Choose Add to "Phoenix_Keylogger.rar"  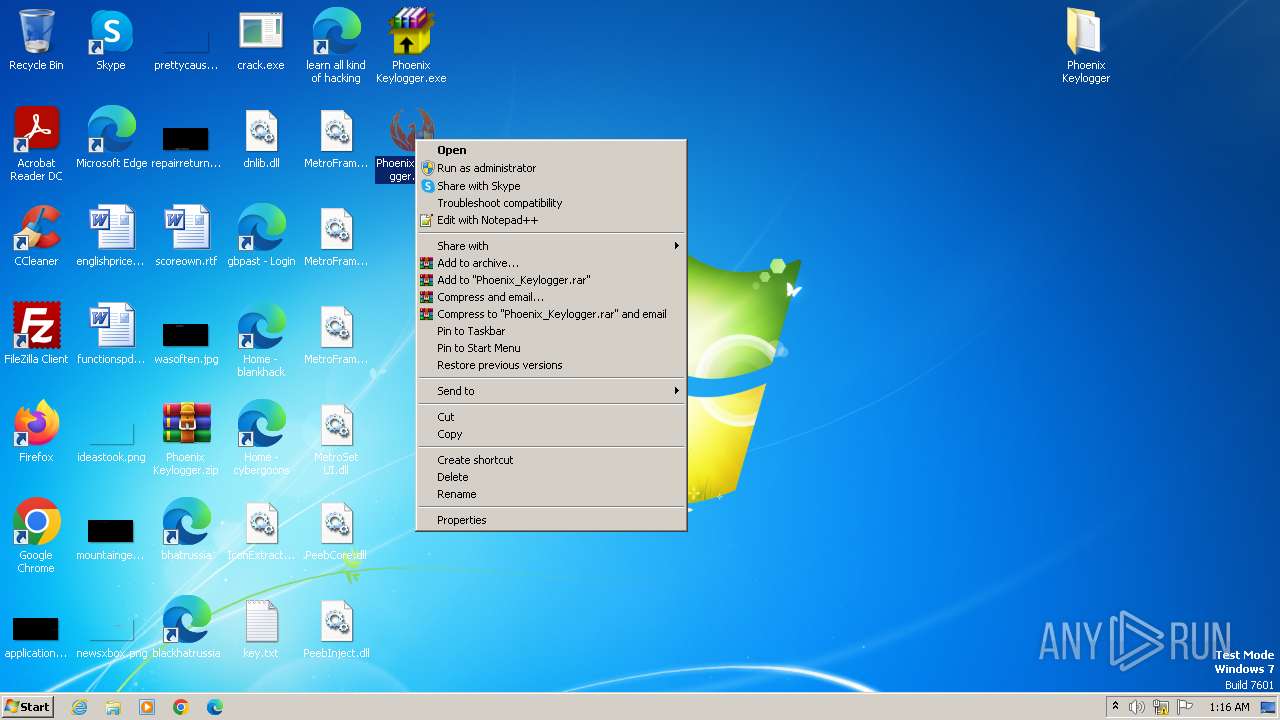pos(551,280)
